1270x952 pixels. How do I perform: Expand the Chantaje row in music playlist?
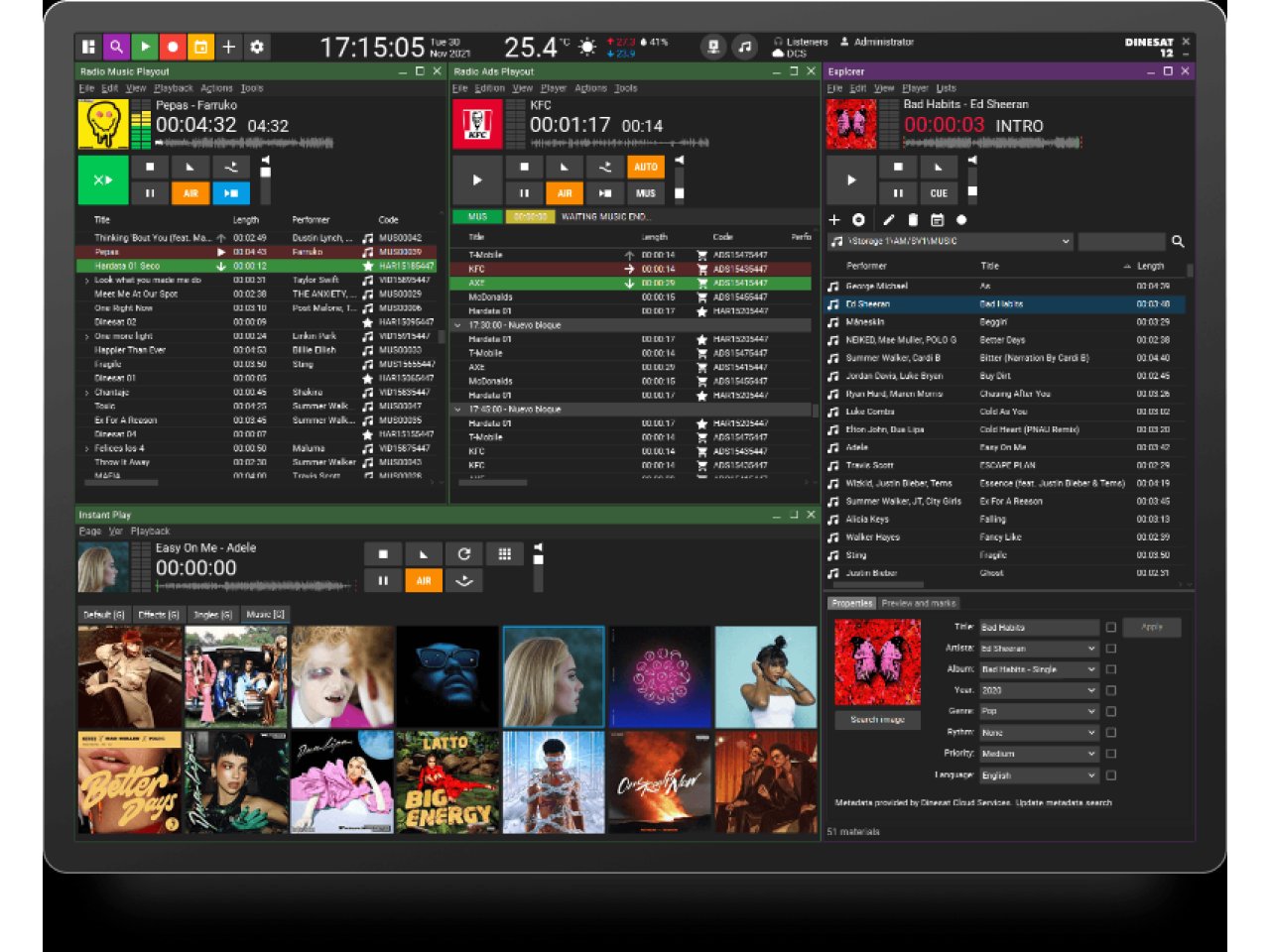click(86, 393)
